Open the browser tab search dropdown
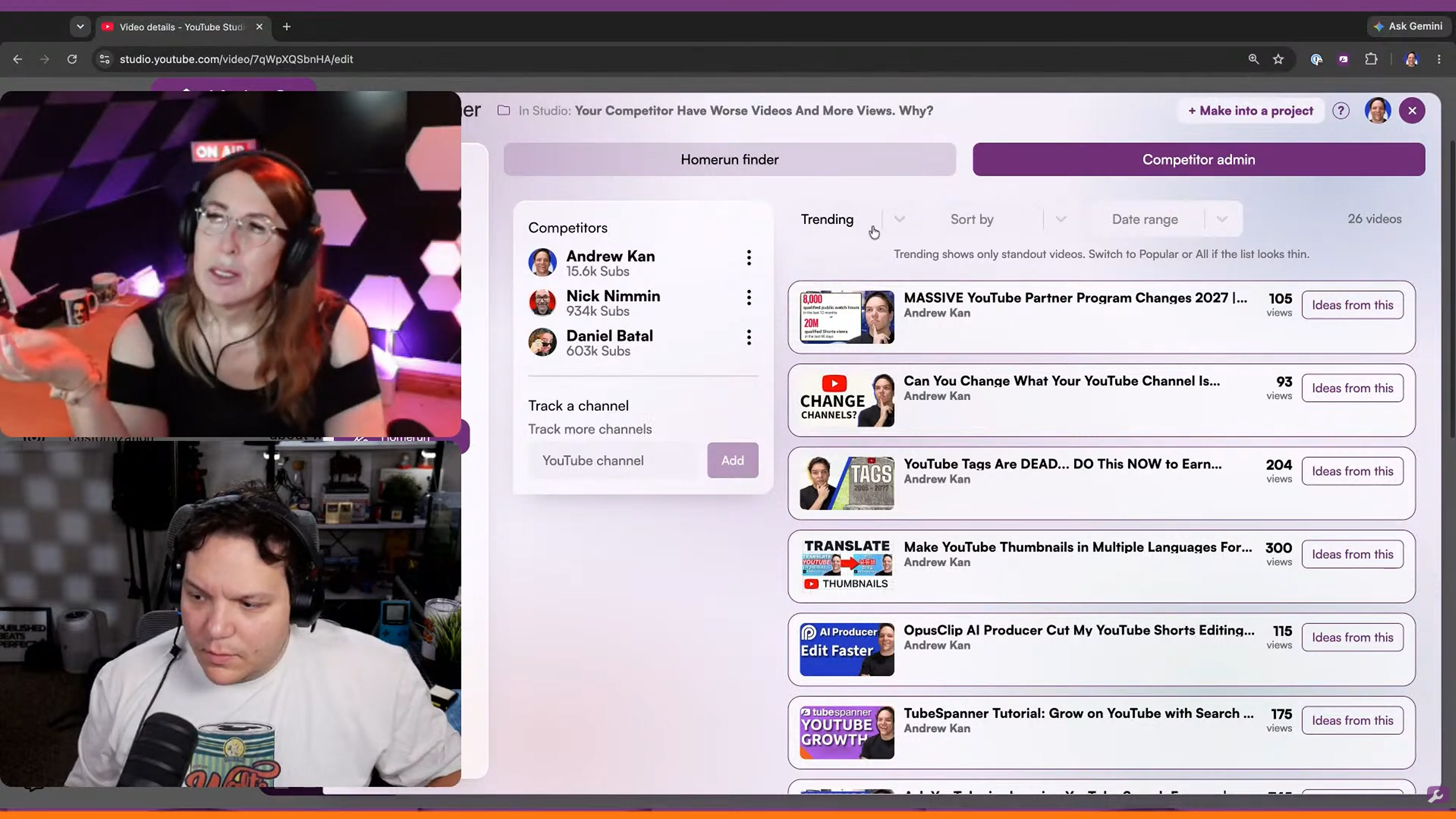 tap(80, 27)
